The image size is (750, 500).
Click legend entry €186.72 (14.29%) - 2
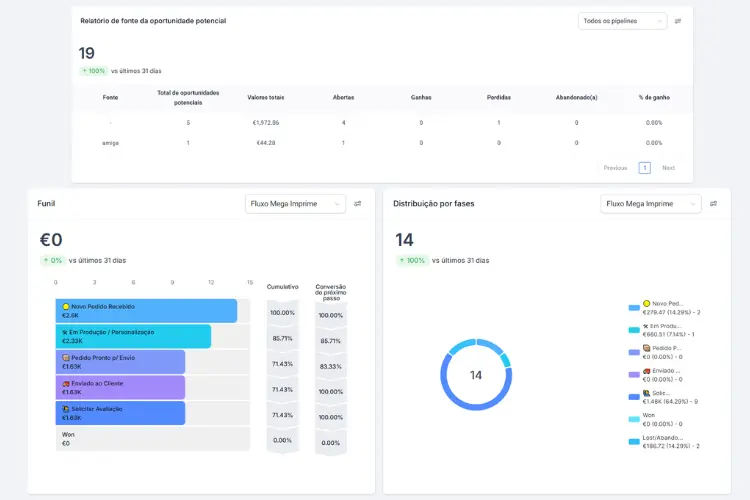[x=671, y=446]
